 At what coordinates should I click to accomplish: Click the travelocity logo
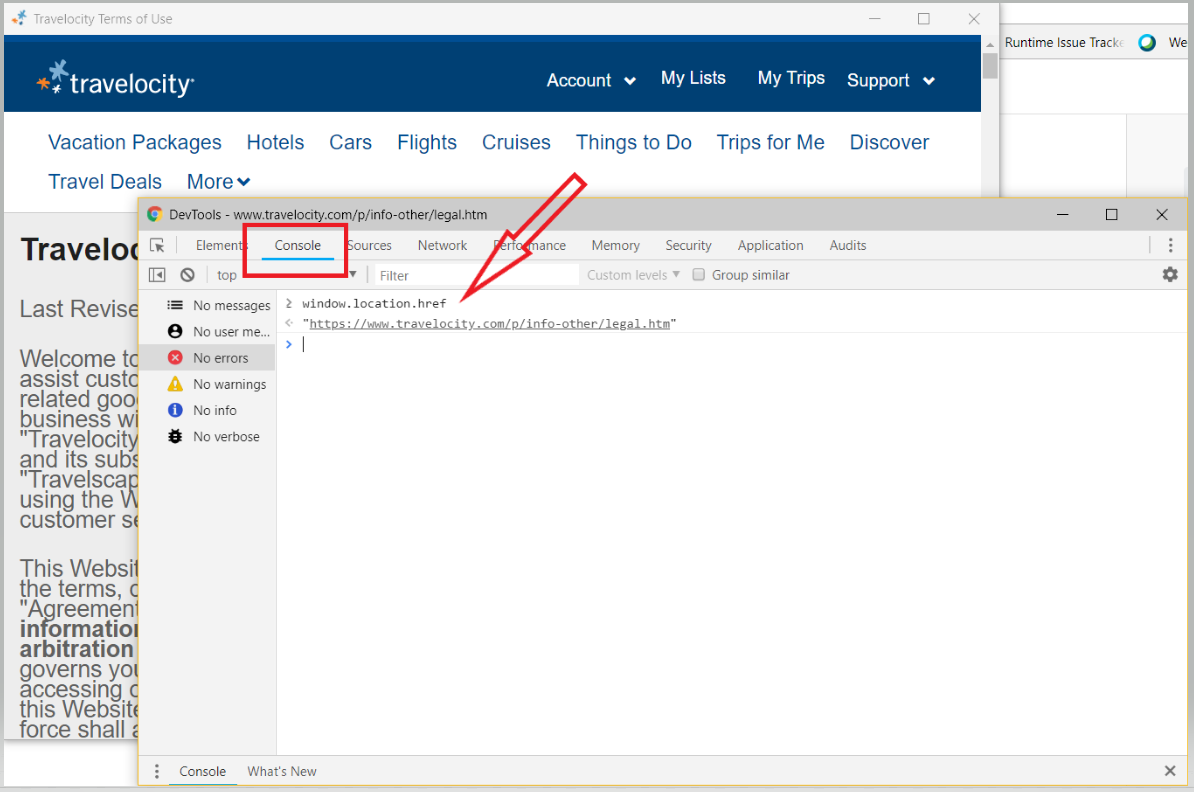point(116,79)
